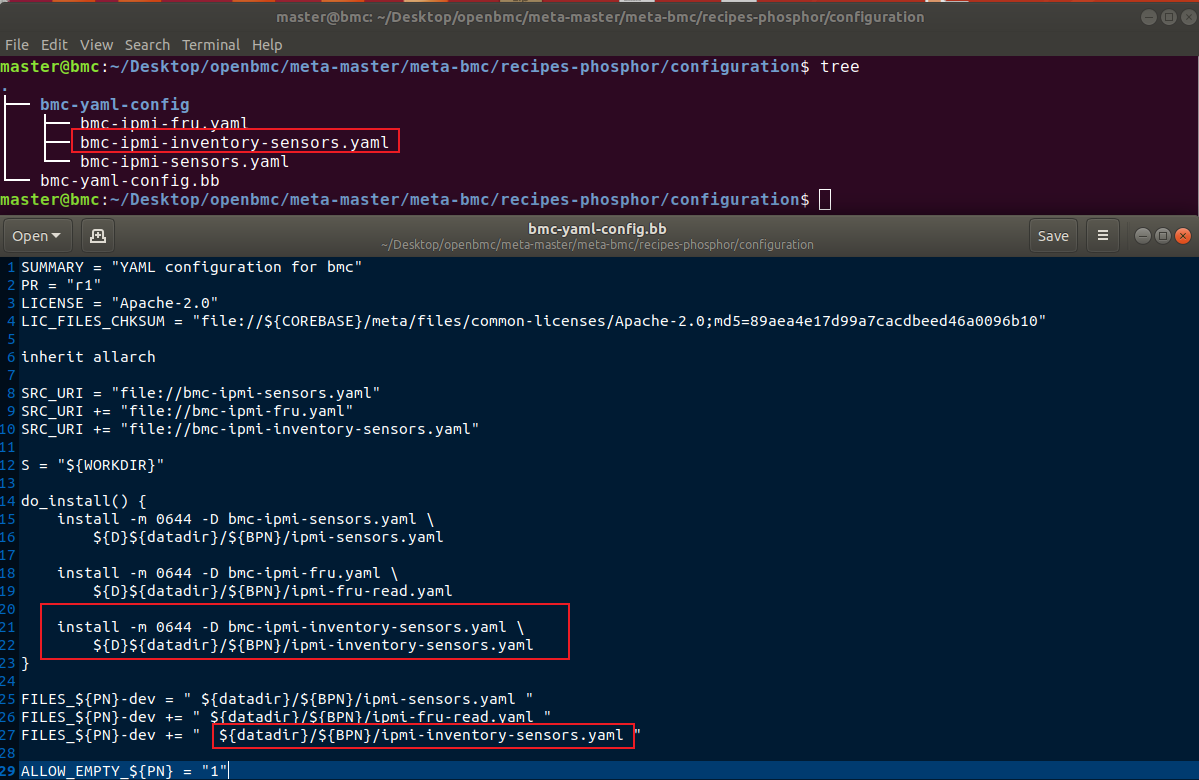The image size is (1199, 780).
Task: Click bmc-ipmi-inventory-sensors.yaml in the tree output
Action: pos(235,141)
